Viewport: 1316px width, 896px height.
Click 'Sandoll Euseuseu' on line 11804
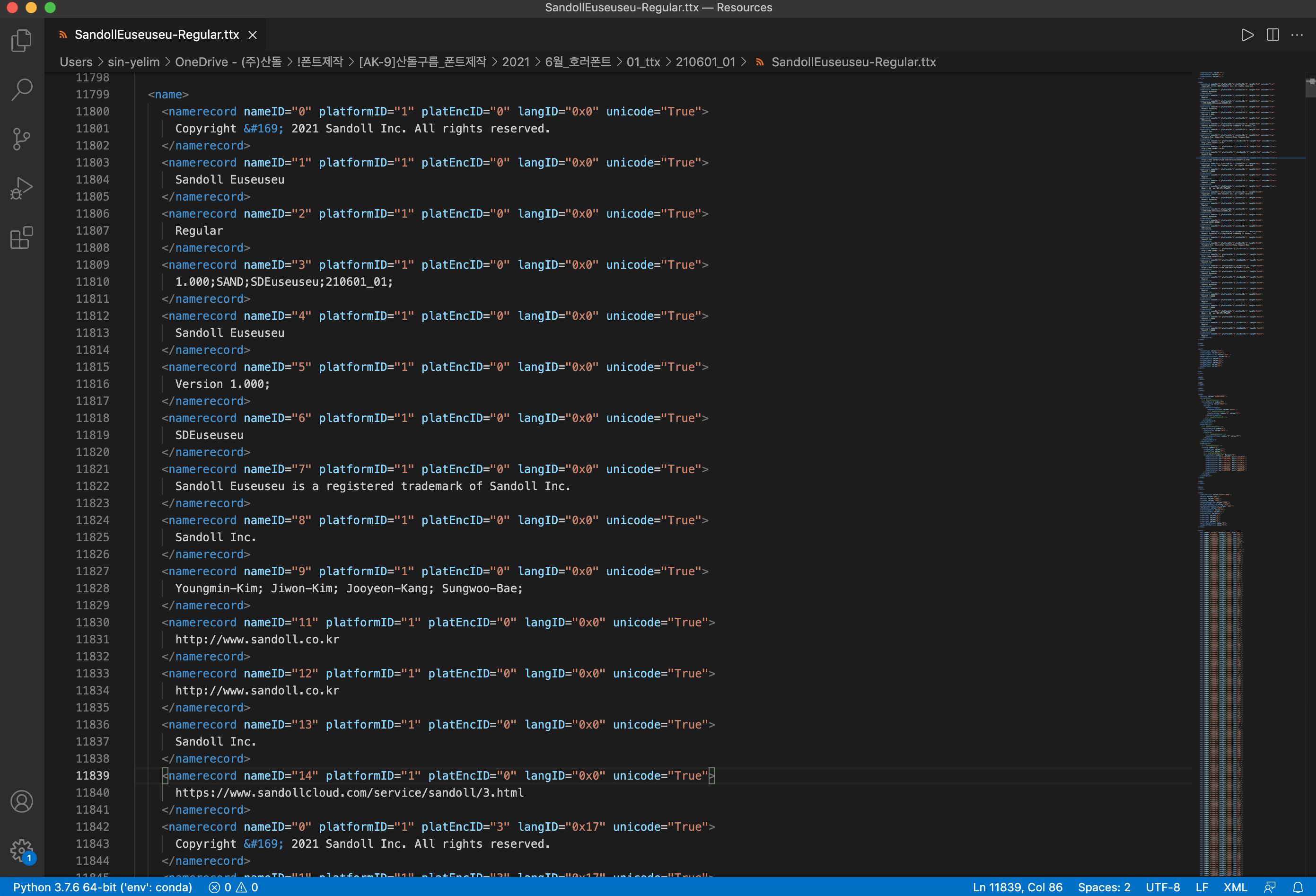pyautogui.click(x=230, y=179)
